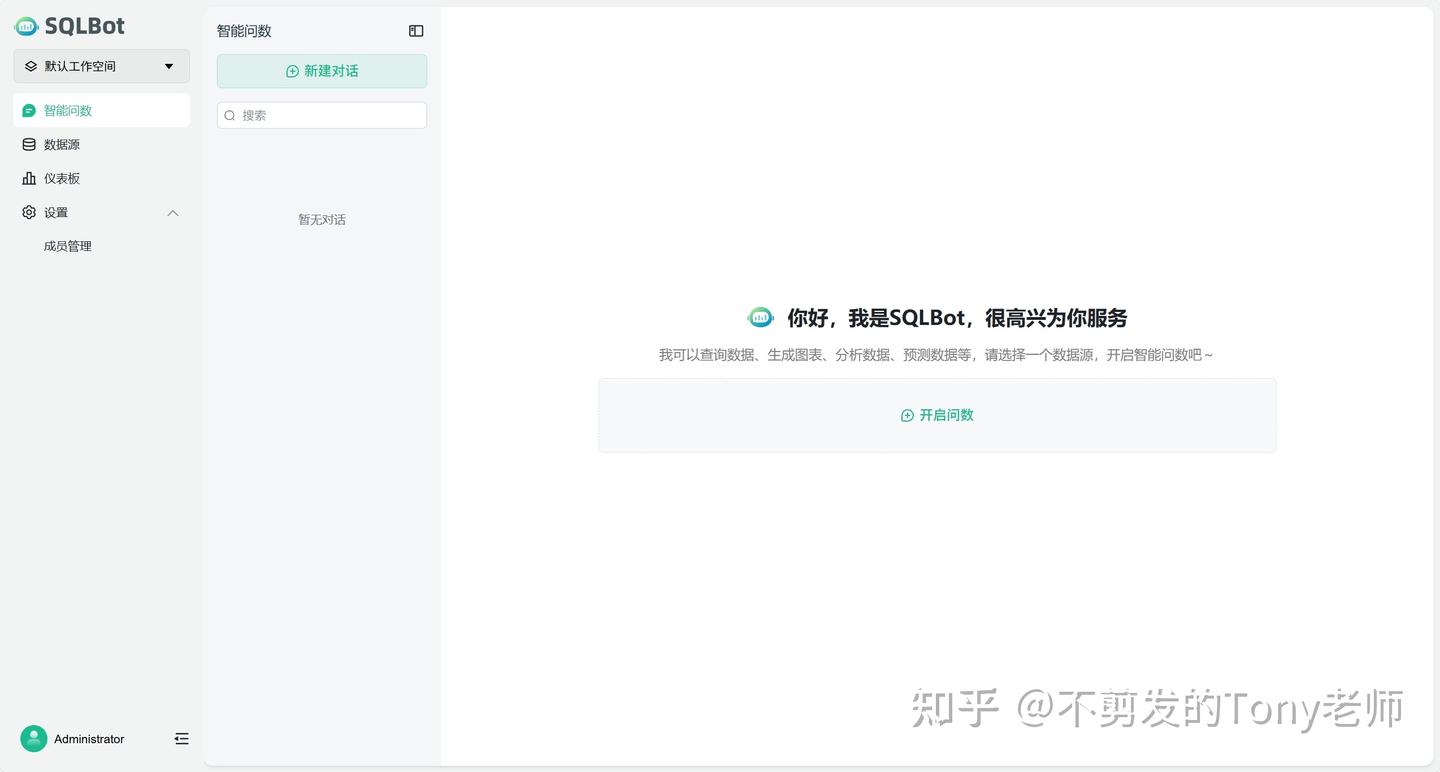Click the plus icon inside 开启问数
Viewport: 1440px width, 772px height.
[x=906, y=415]
